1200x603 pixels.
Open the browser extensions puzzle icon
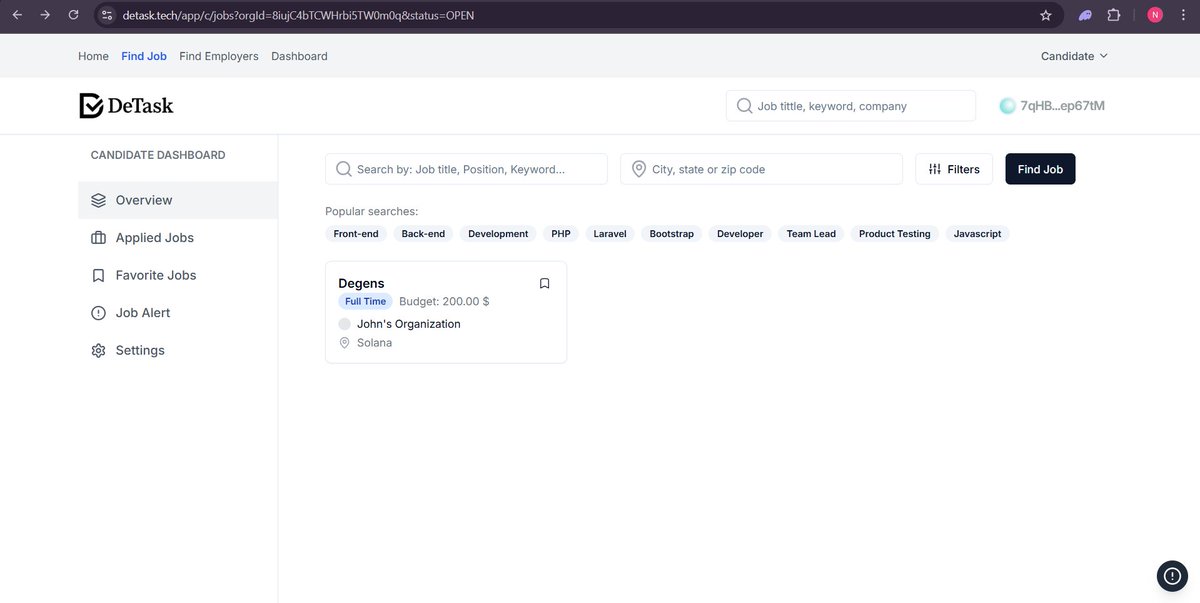point(1114,15)
